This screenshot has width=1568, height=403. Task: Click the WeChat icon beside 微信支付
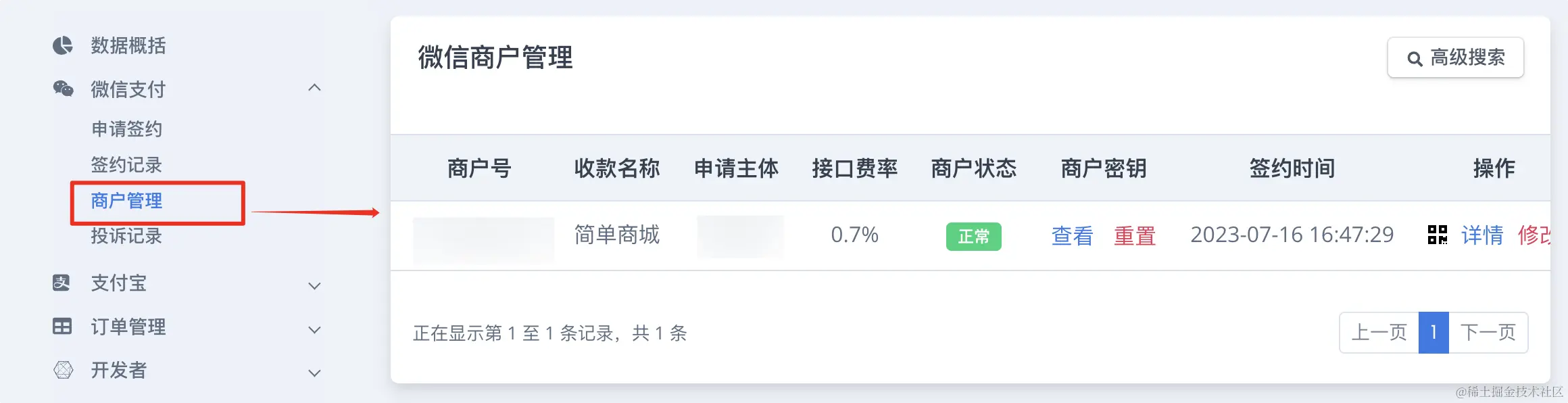(x=63, y=89)
